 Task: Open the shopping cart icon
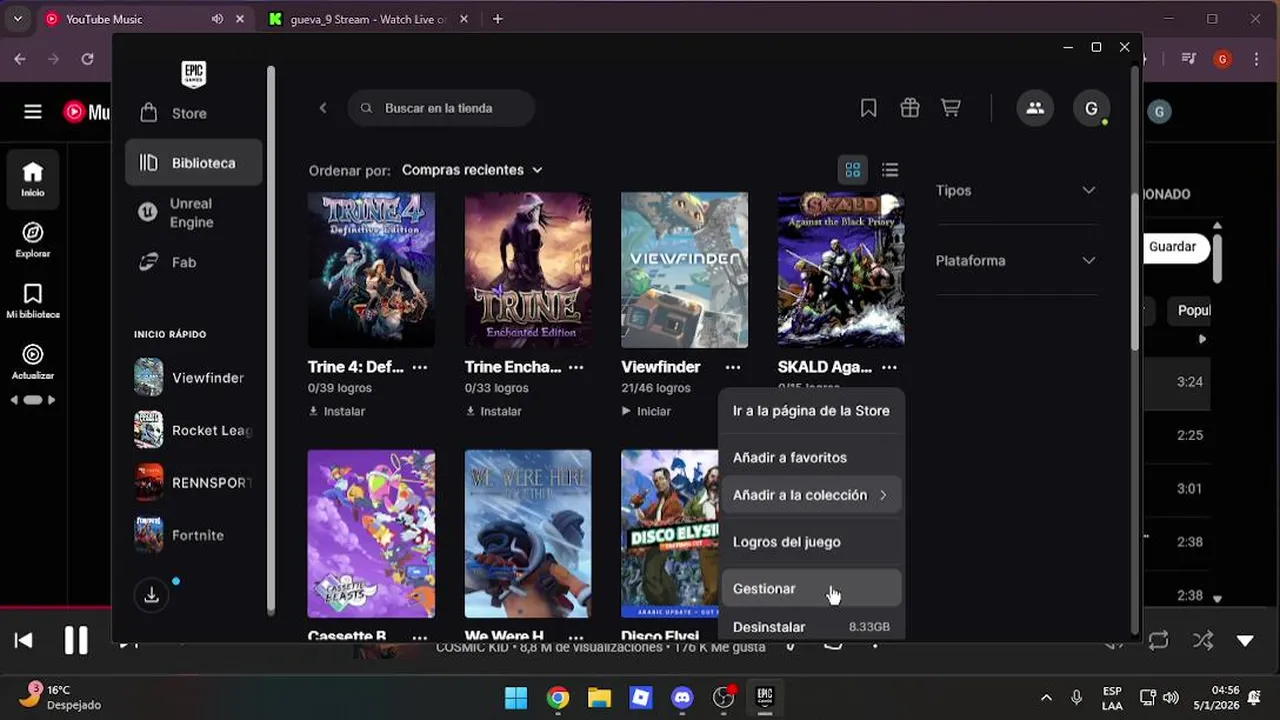click(x=950, y=108)
